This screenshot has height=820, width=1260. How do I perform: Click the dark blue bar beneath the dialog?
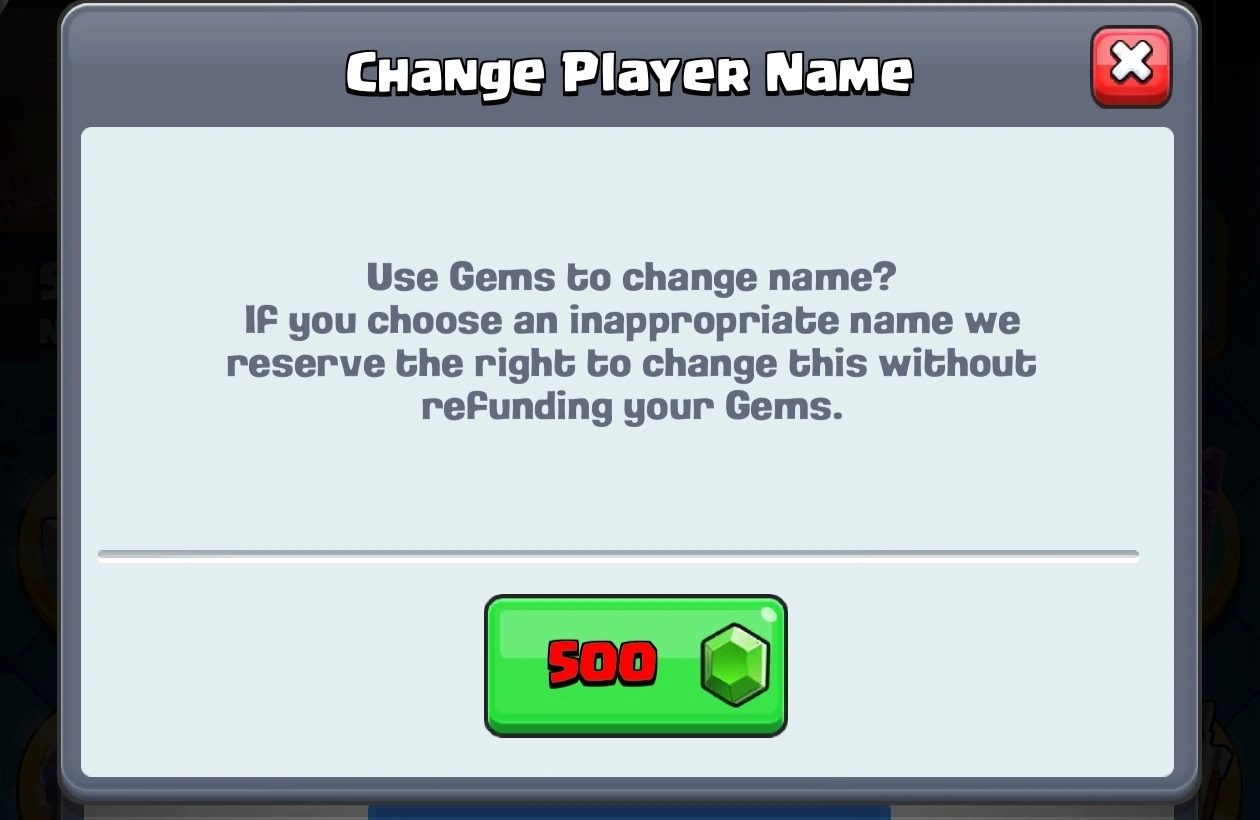tap(629, 812)
